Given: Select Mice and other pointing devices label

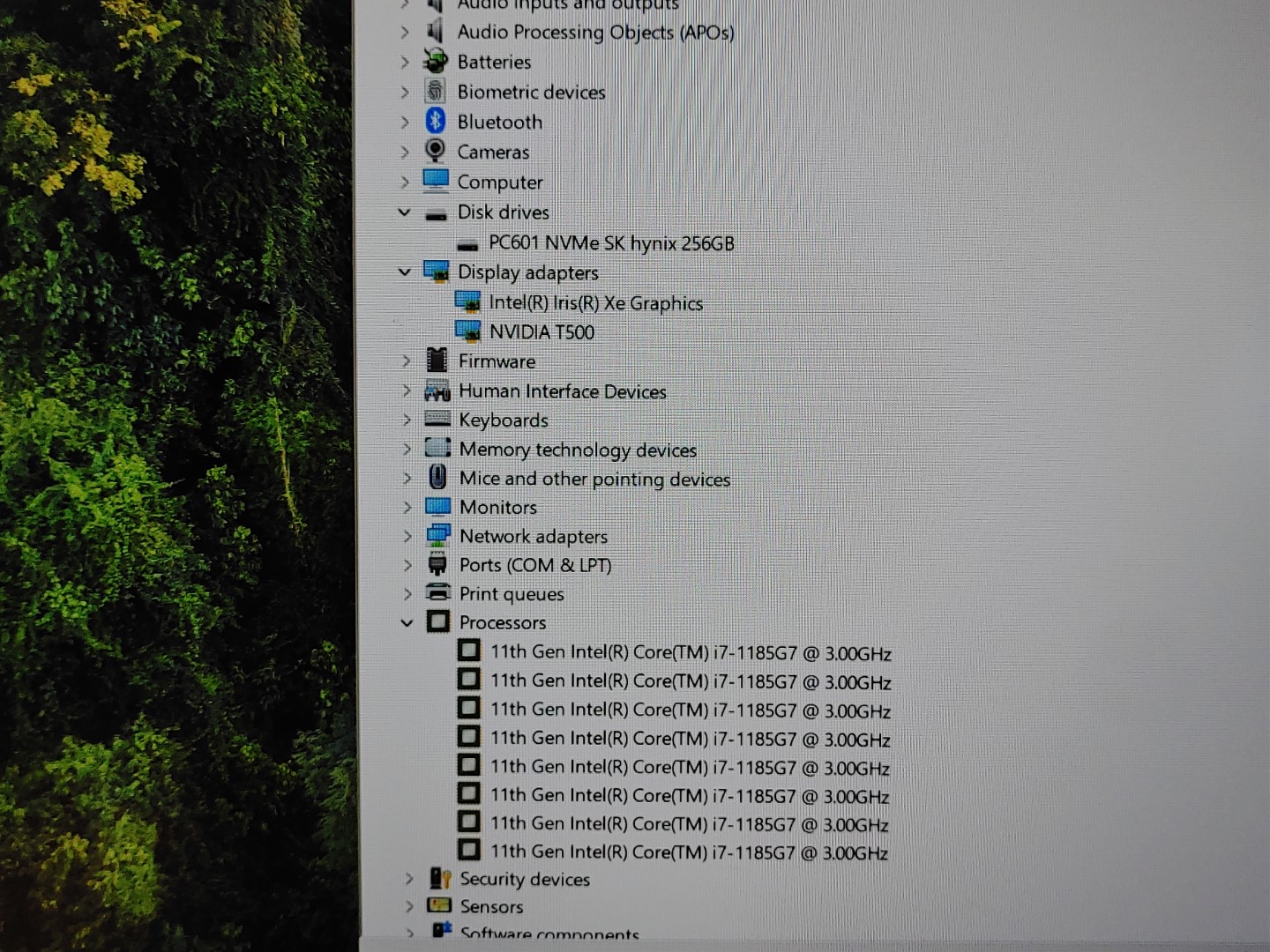Looking at the screenshot, I should click(594, 479).
